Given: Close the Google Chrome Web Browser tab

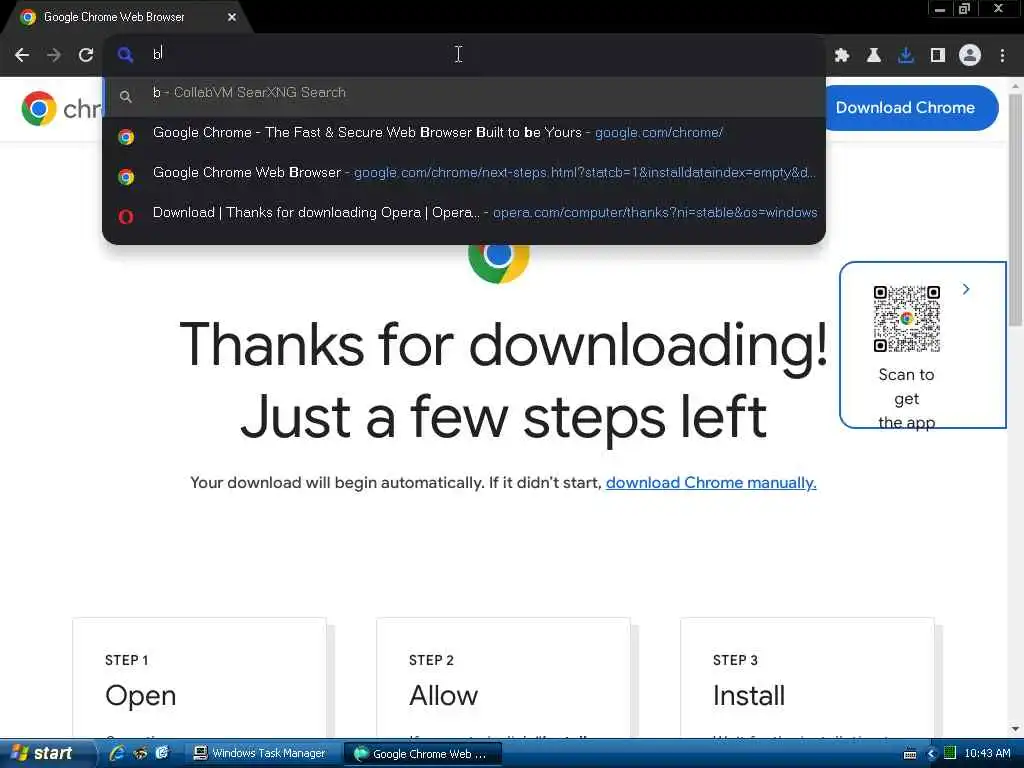Looking at the screenshot, I should click(232, 17).
